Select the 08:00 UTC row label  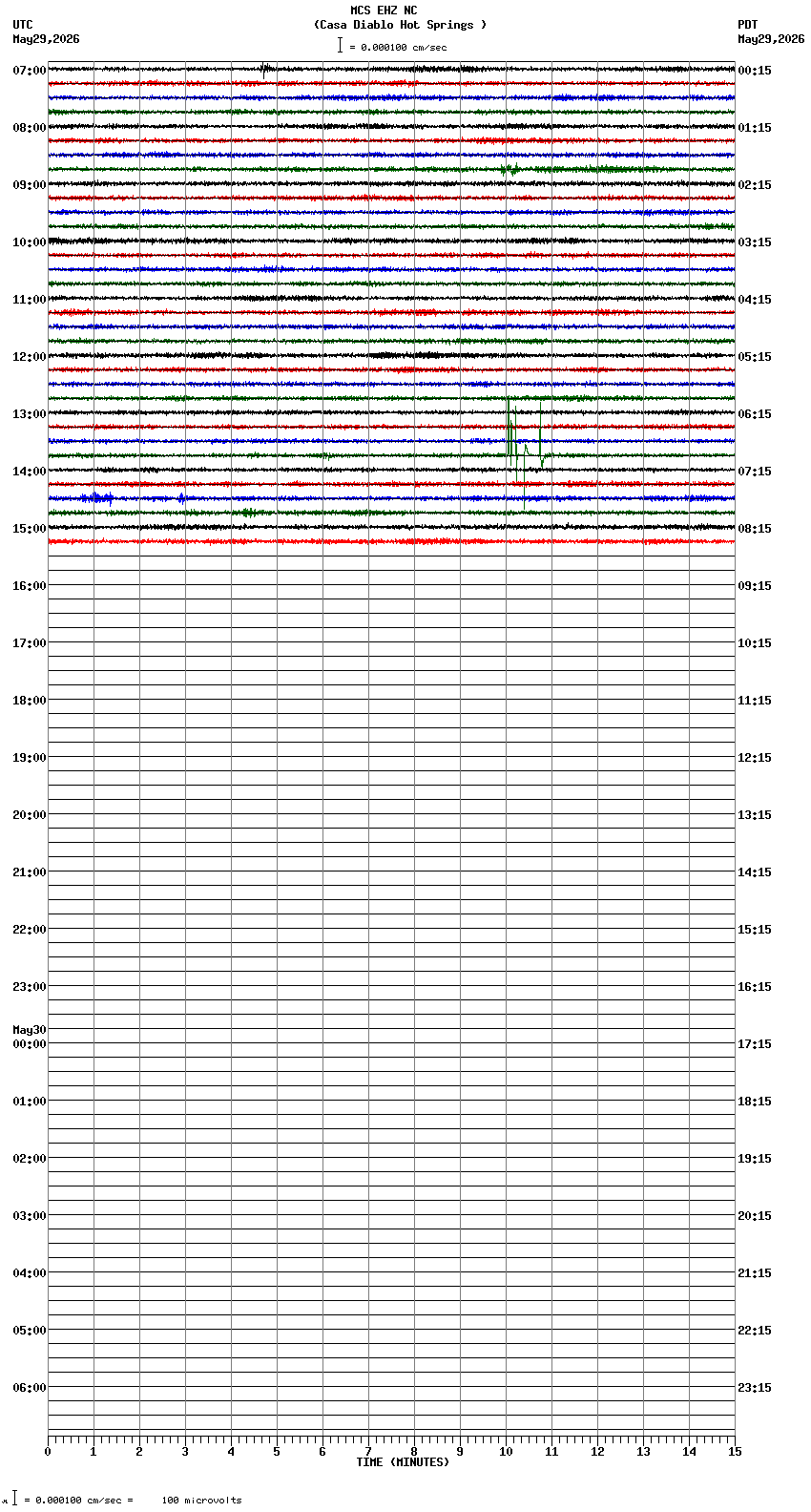(30, 127)
